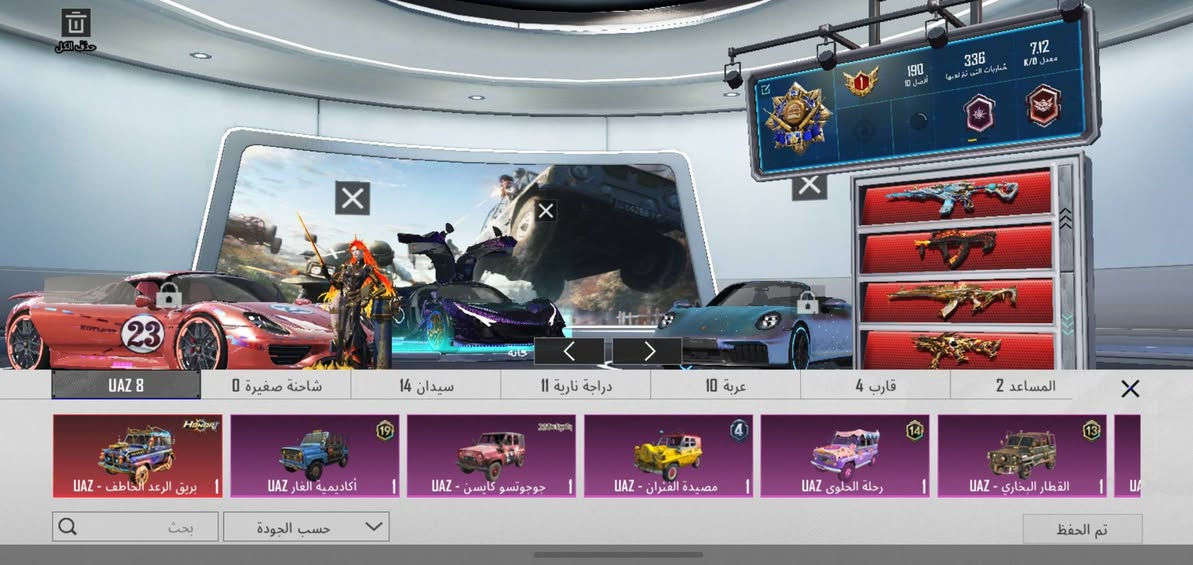Image resolution: width=1193 pixels, height=565 pixels.
Task: Tap the lock icon on the red car
Action: coord(168,295)
